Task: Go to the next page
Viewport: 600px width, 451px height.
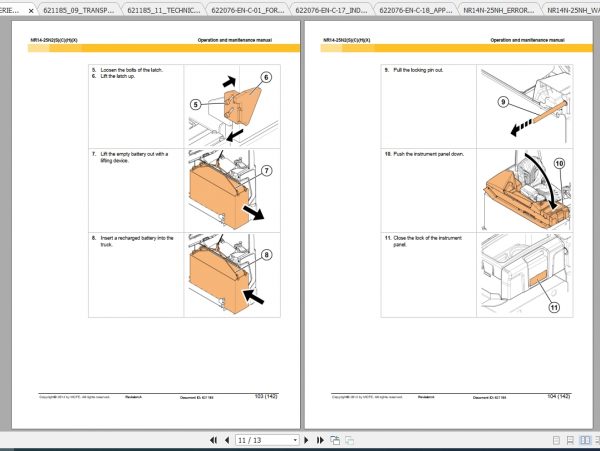Action: pos(306,440)
